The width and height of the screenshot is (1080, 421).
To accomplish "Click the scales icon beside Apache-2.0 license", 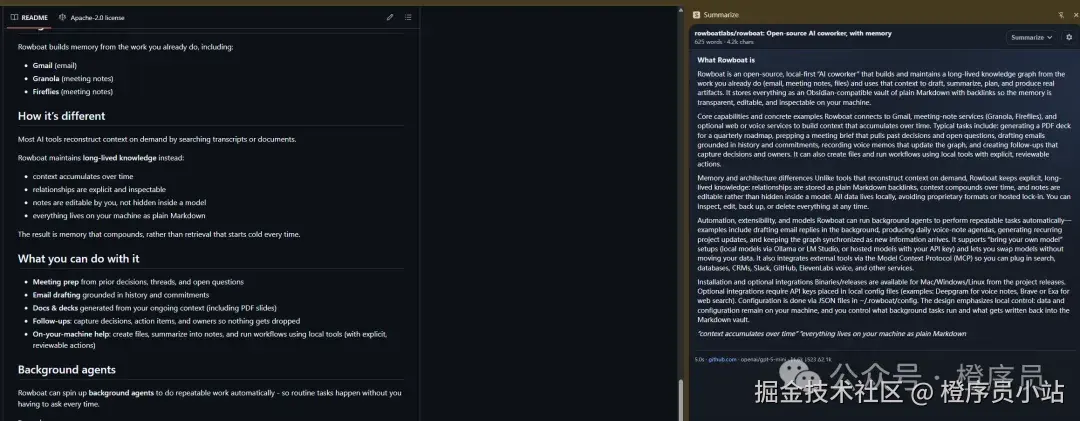I will (x=63, y=17).
